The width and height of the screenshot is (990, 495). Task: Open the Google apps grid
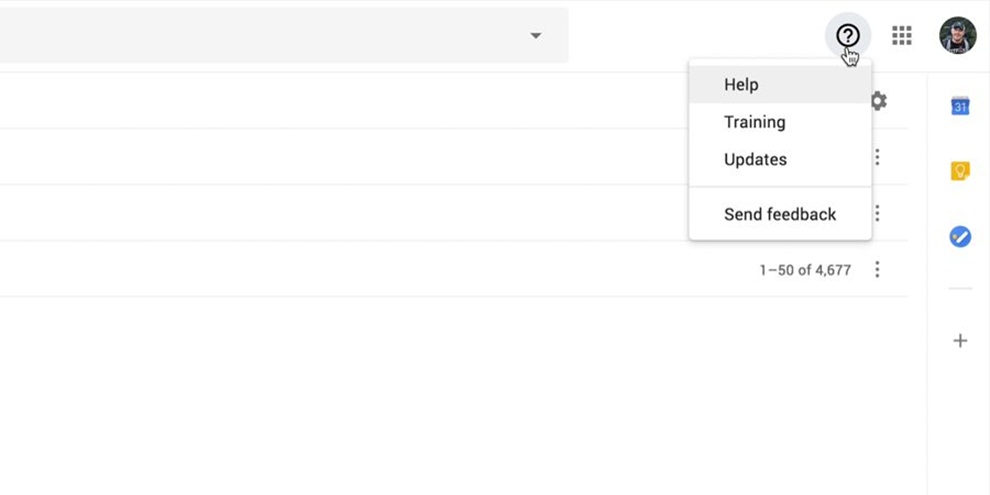coord(902,36)
